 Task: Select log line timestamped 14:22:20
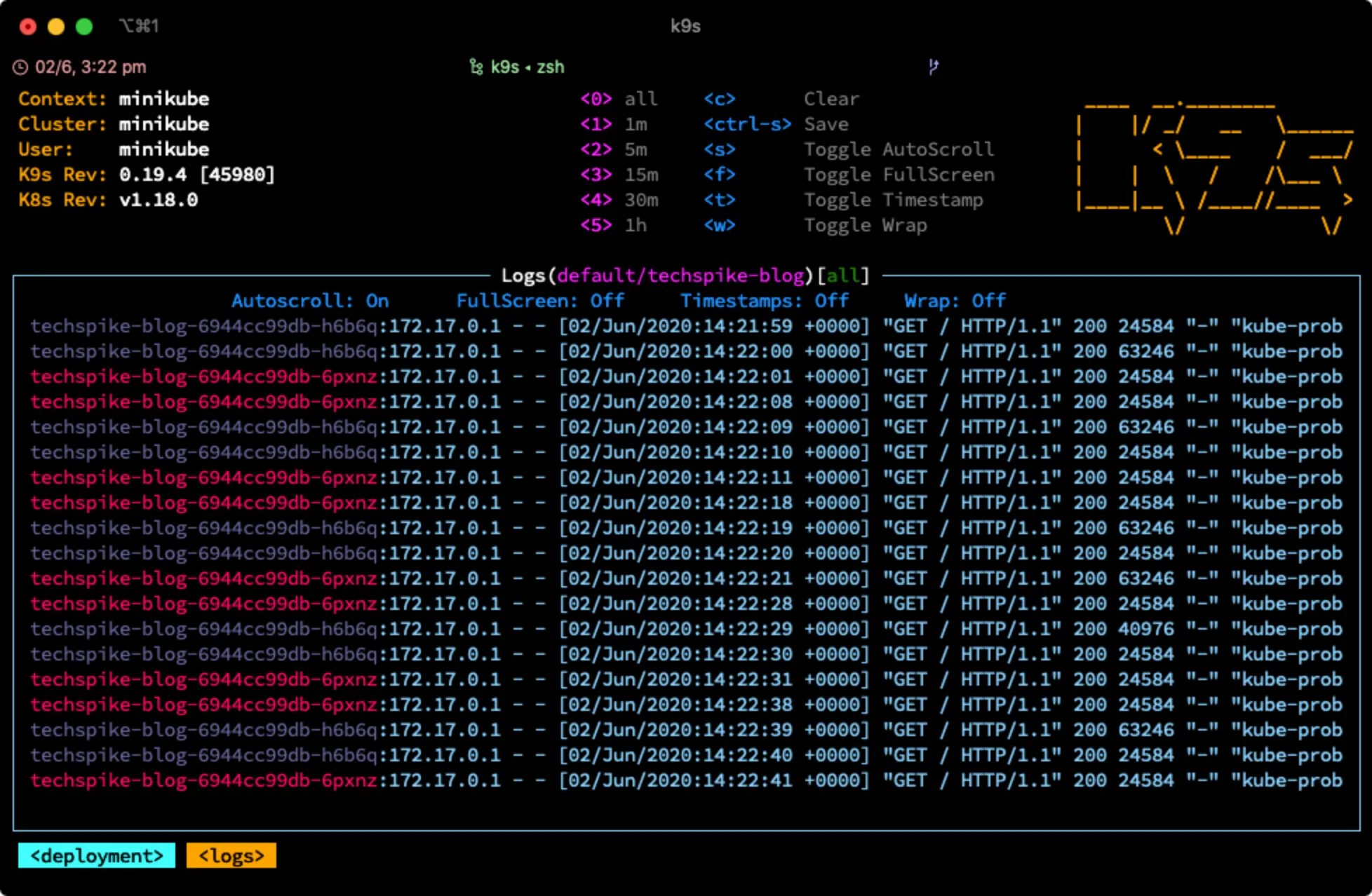(686, 553)
